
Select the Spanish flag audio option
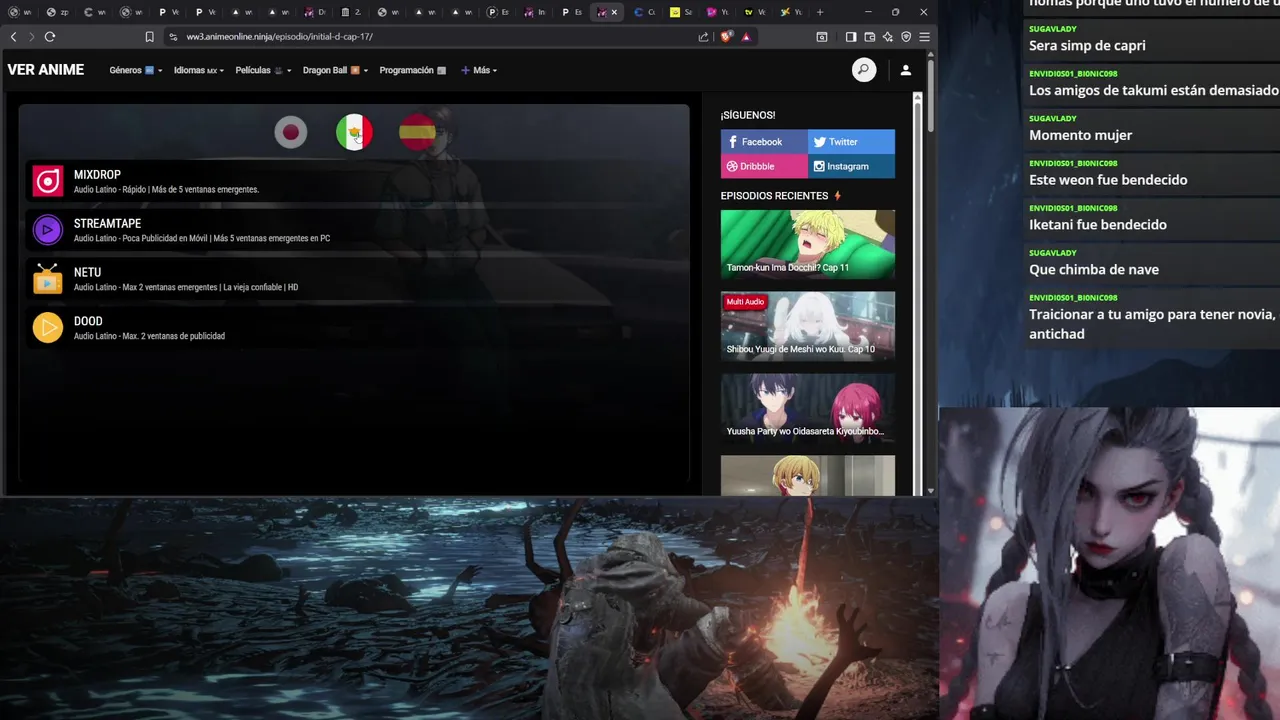coord(417,132)
